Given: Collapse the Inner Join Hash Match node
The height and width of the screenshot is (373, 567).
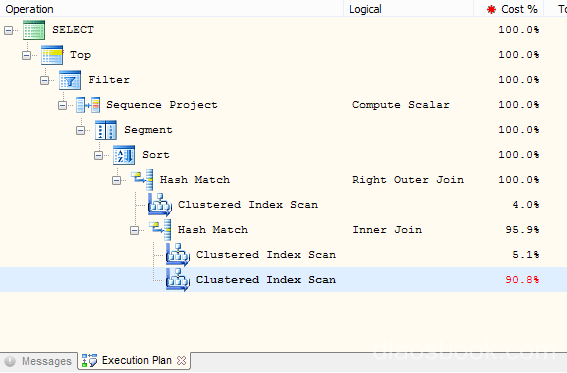Looking at the screenshot, I should pyautogui.click(x=135, y=230).
